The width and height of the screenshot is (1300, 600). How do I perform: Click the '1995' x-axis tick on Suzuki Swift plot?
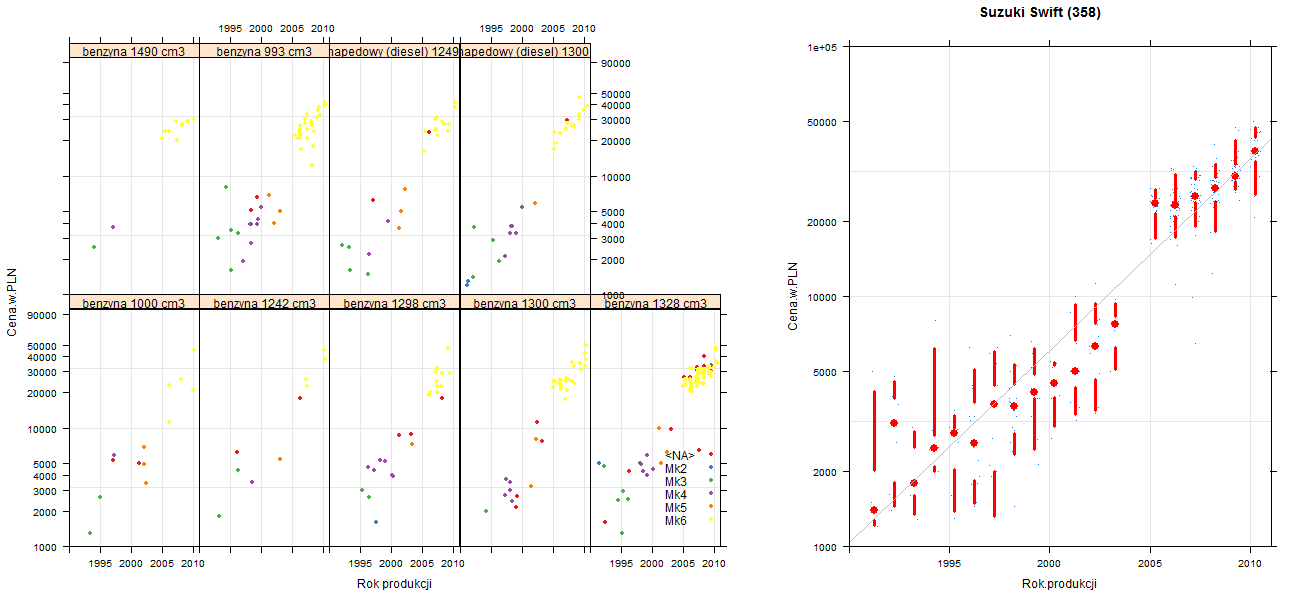tap(950, 564)
